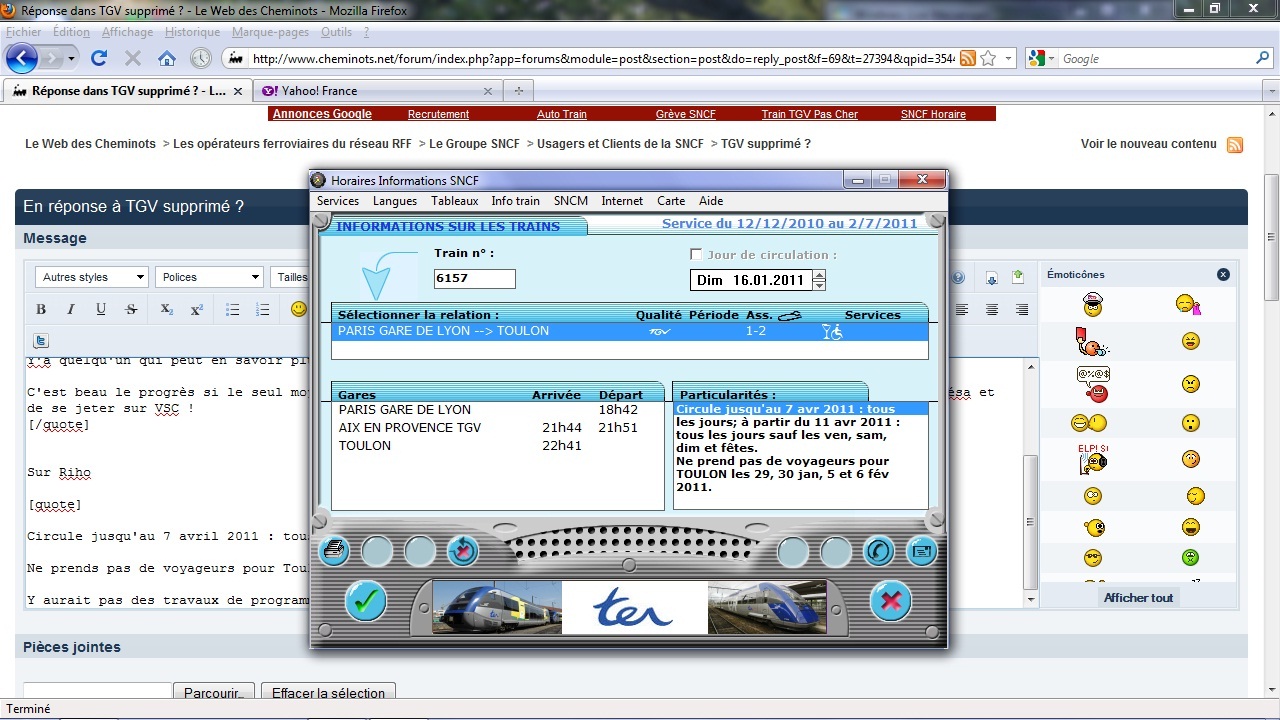The width and height of the screenshot is (1280, 720).
Task: Click the card/message round icon in SNCF window
Action: click(x=922, y=550)
